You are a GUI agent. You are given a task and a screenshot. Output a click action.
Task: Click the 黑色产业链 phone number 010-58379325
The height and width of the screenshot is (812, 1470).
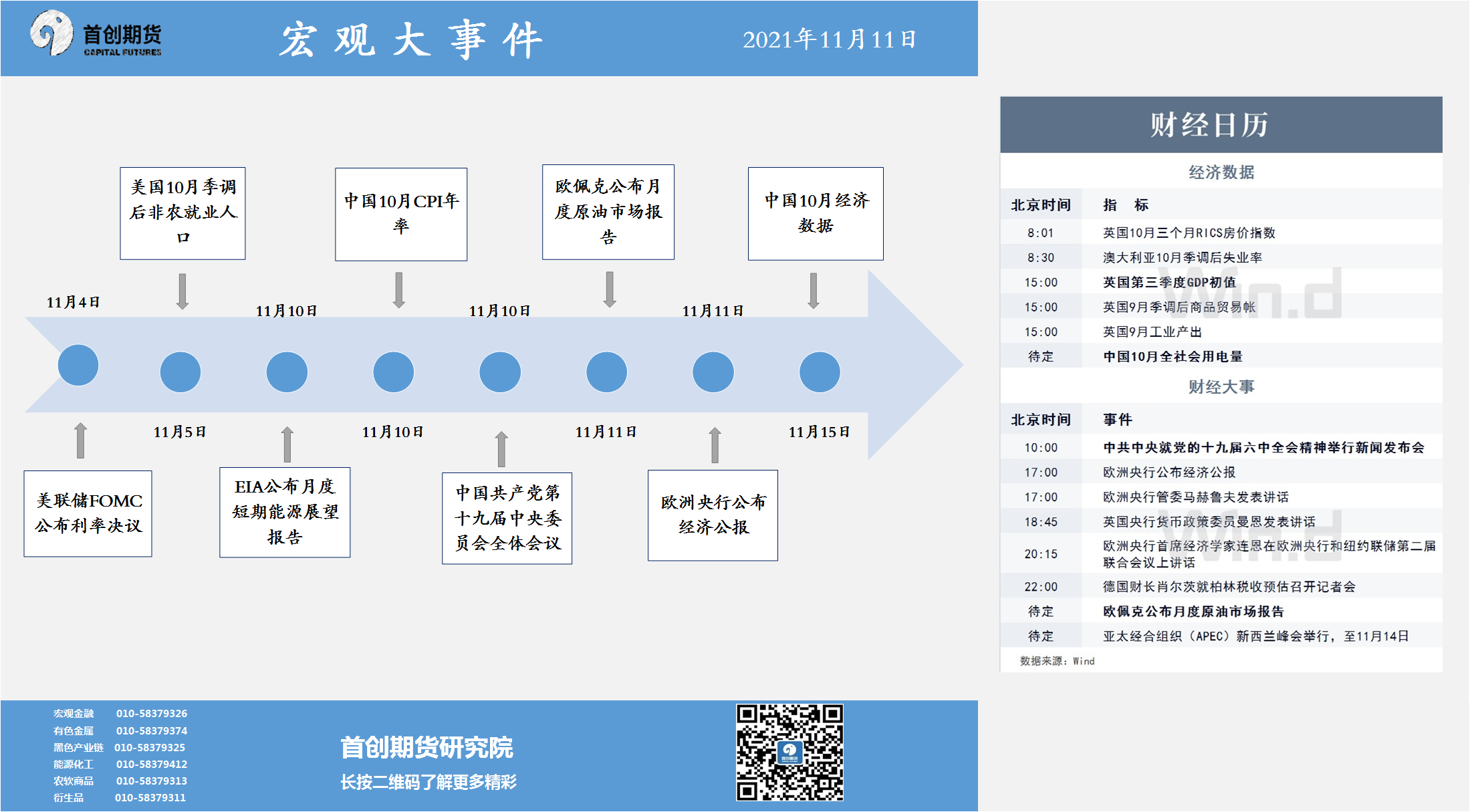click(x=150, y=747)
